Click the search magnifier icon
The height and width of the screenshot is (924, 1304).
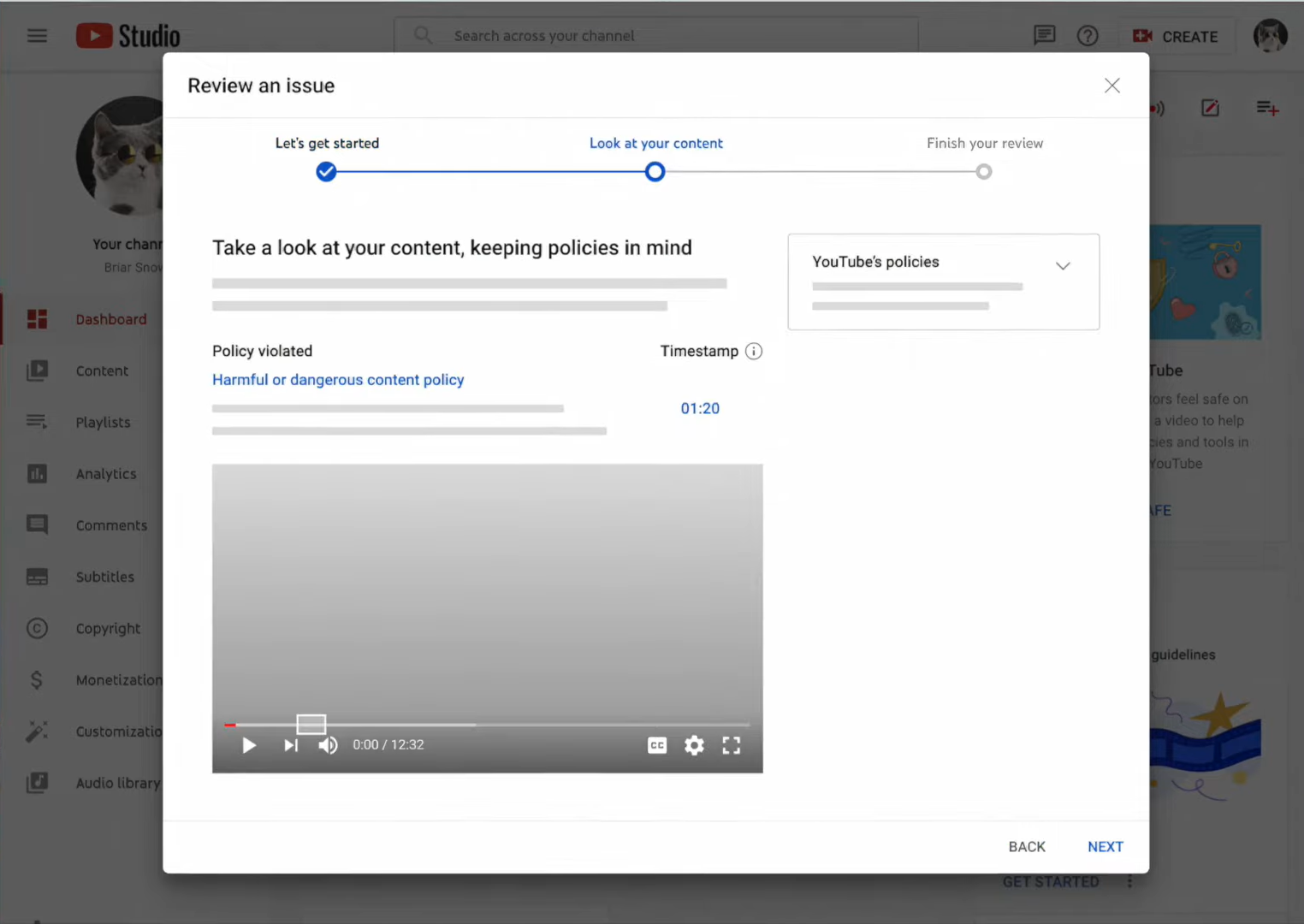[x=424, y=36]
